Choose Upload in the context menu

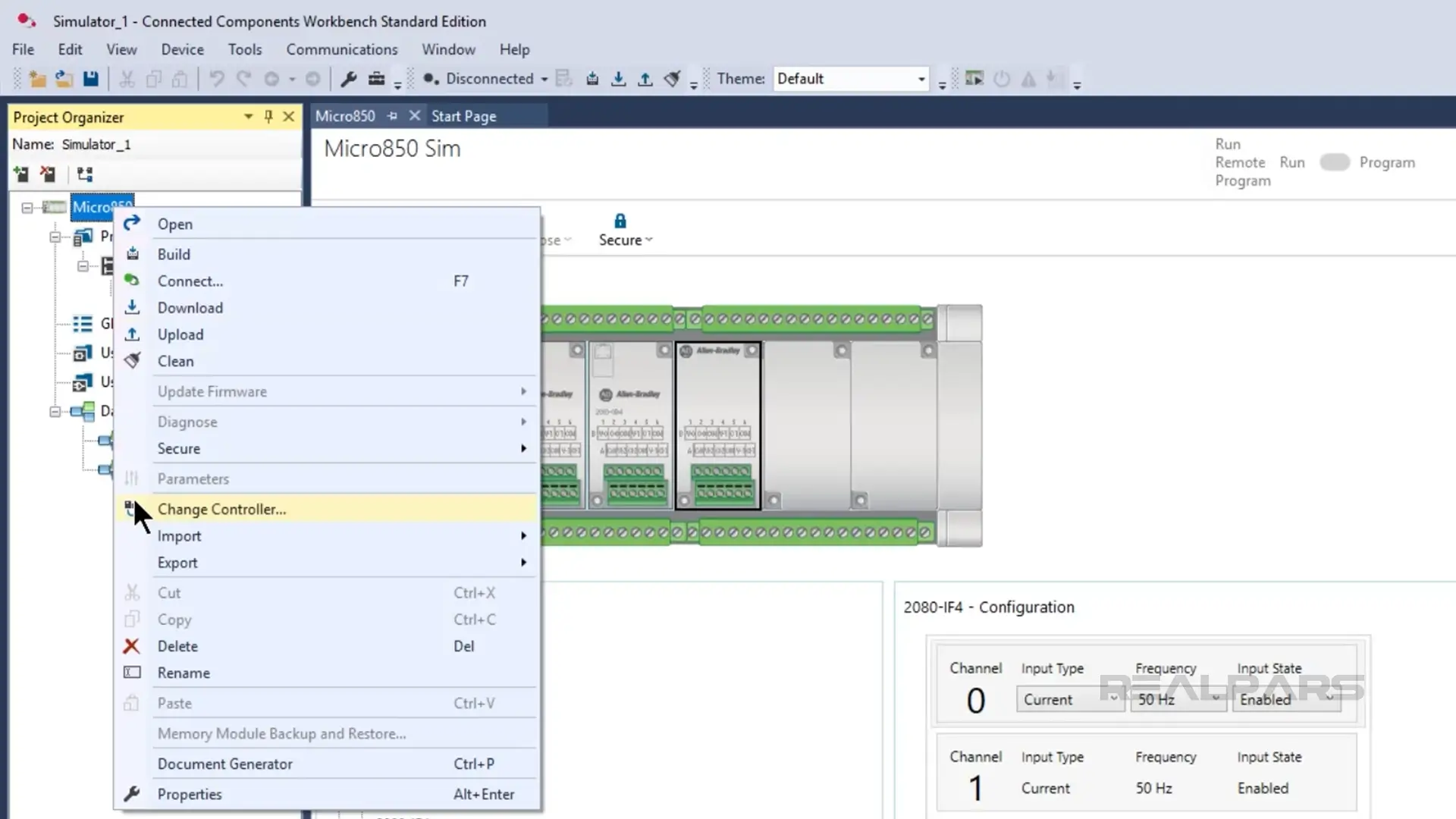(x=327, y=334)
